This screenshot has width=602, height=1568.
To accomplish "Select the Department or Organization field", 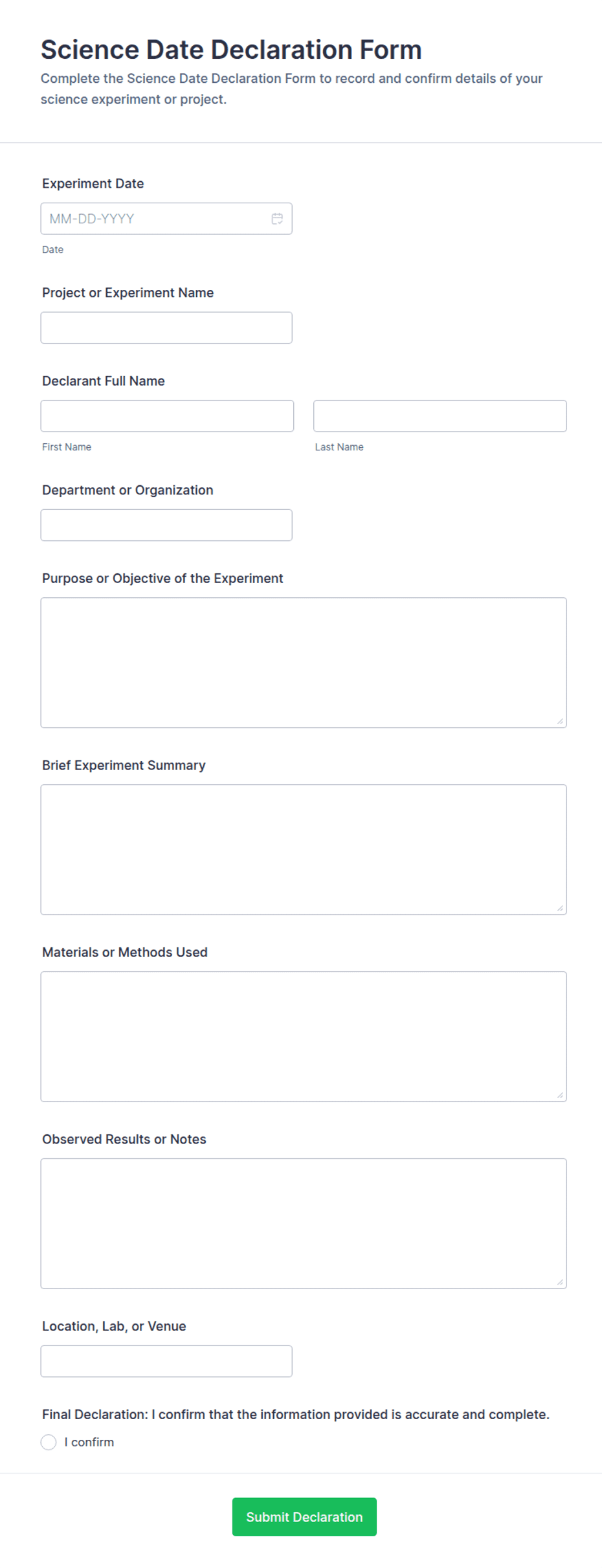I will (166, 525).
